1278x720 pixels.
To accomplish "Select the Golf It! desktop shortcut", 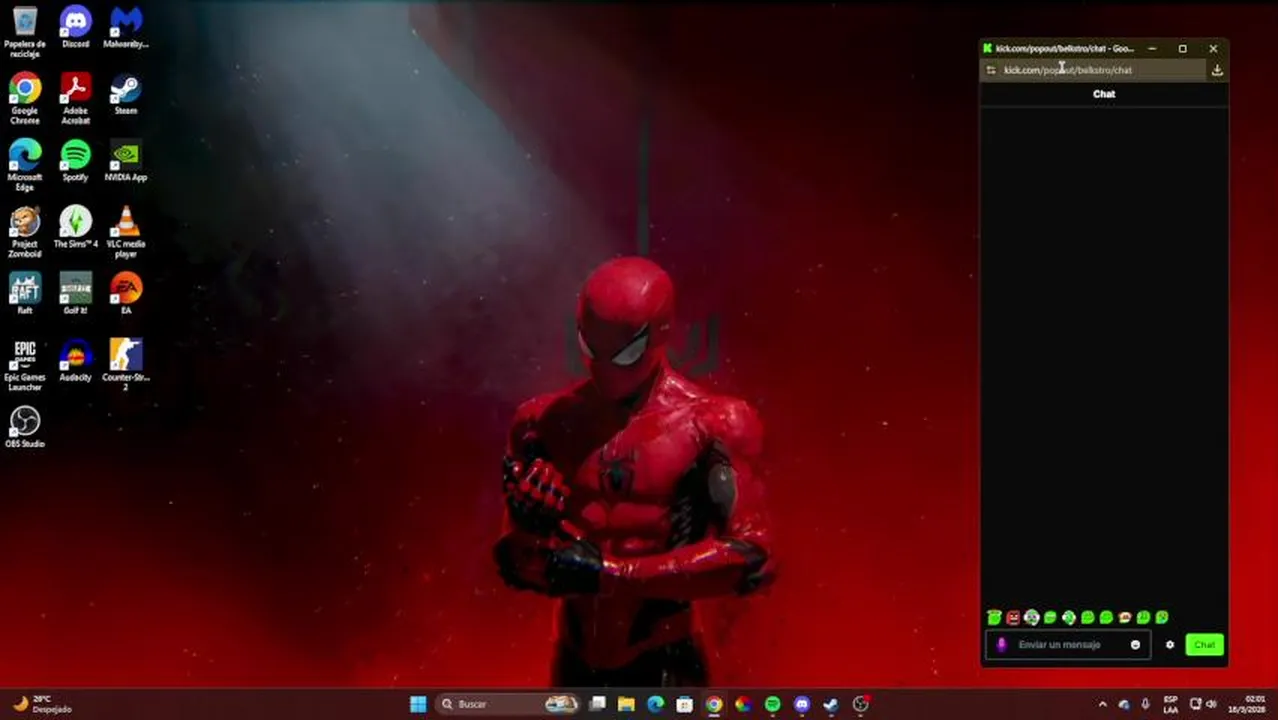I will (75, 293).
